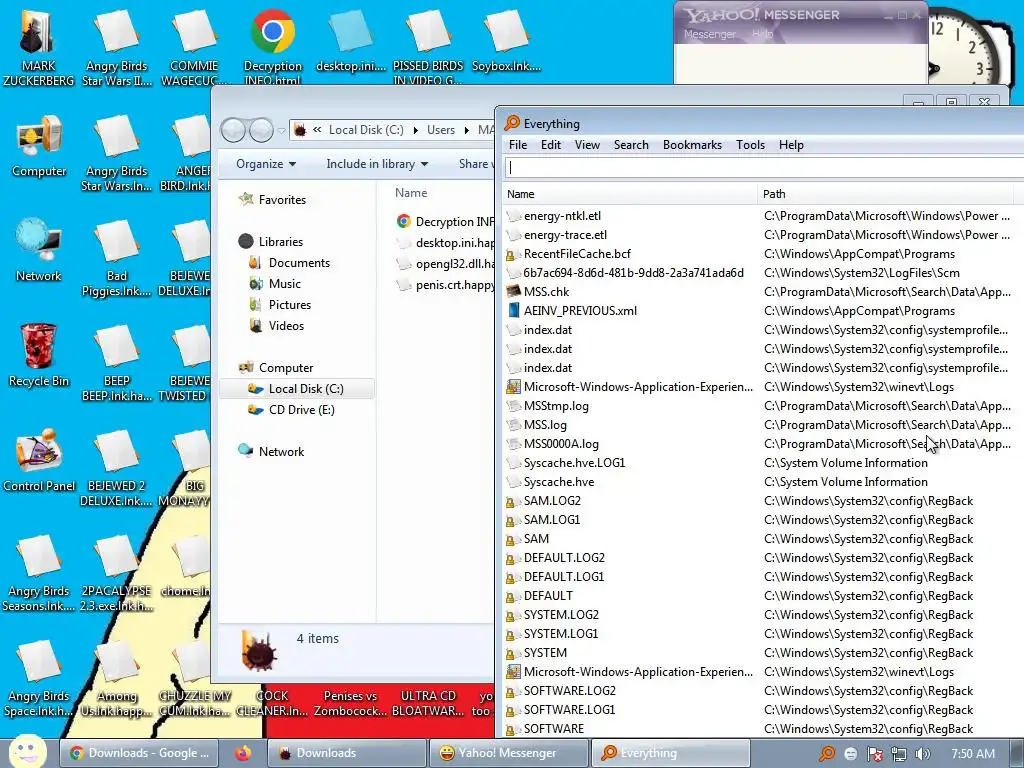Sort Everything results by Name column

pos(630,194)
